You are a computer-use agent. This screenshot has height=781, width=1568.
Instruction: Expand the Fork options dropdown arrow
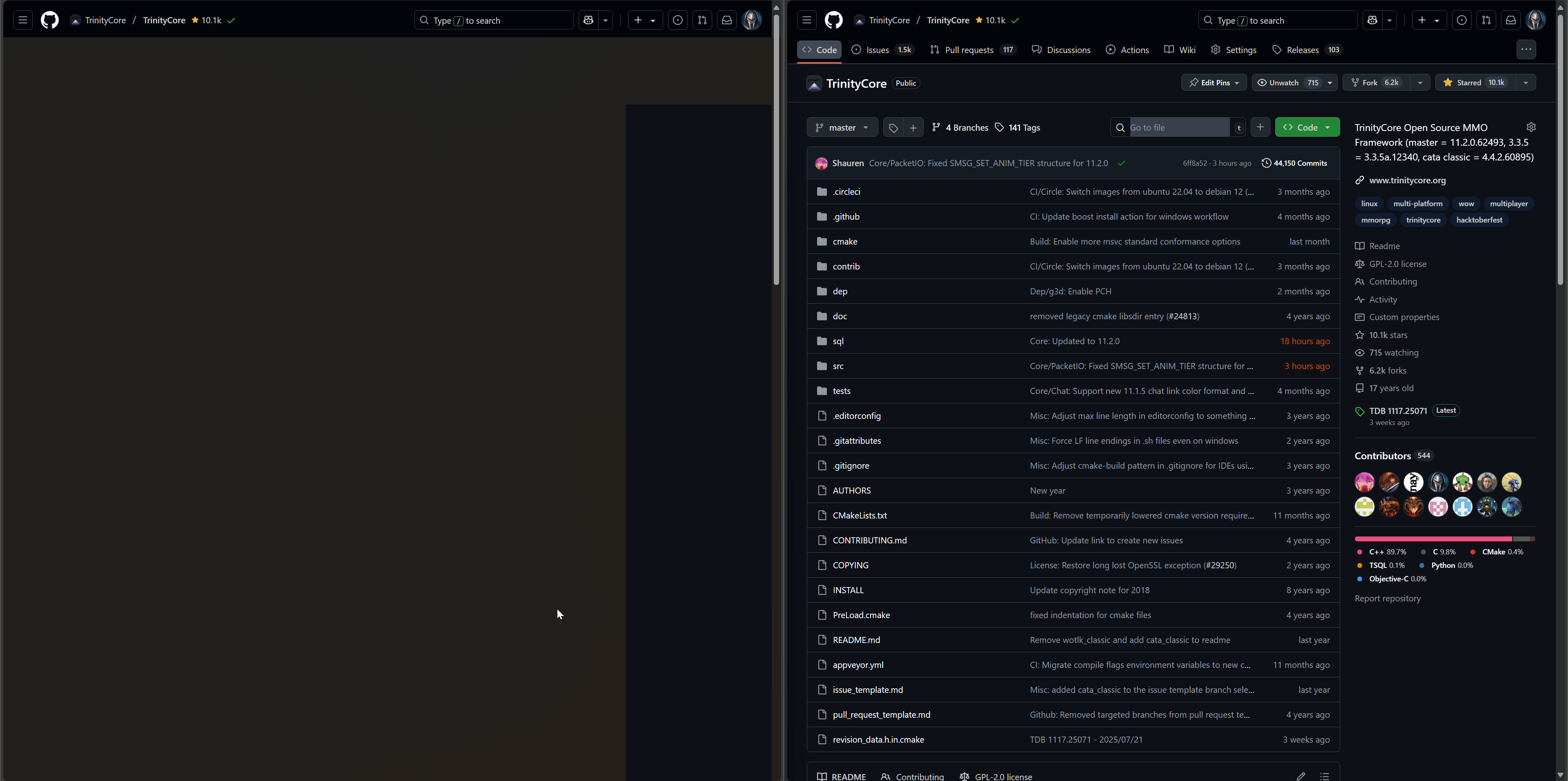point(1421,82)
